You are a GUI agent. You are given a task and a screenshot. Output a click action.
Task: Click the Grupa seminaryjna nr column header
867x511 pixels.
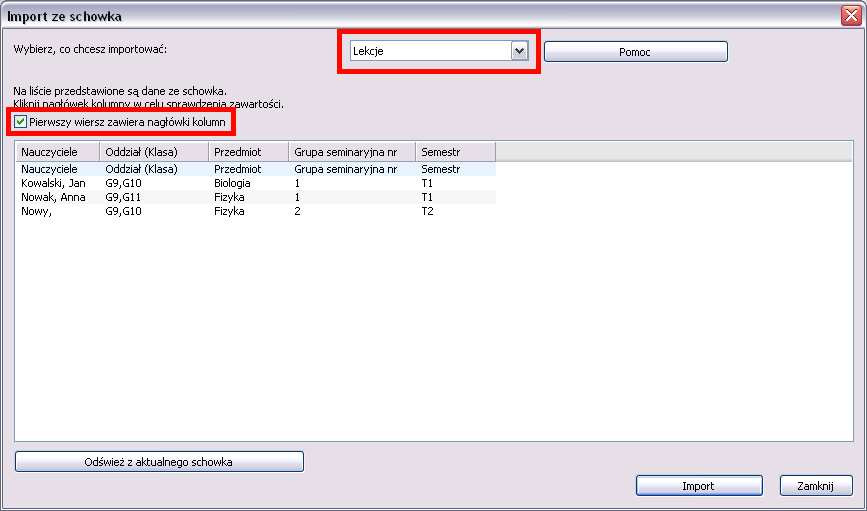352,151
